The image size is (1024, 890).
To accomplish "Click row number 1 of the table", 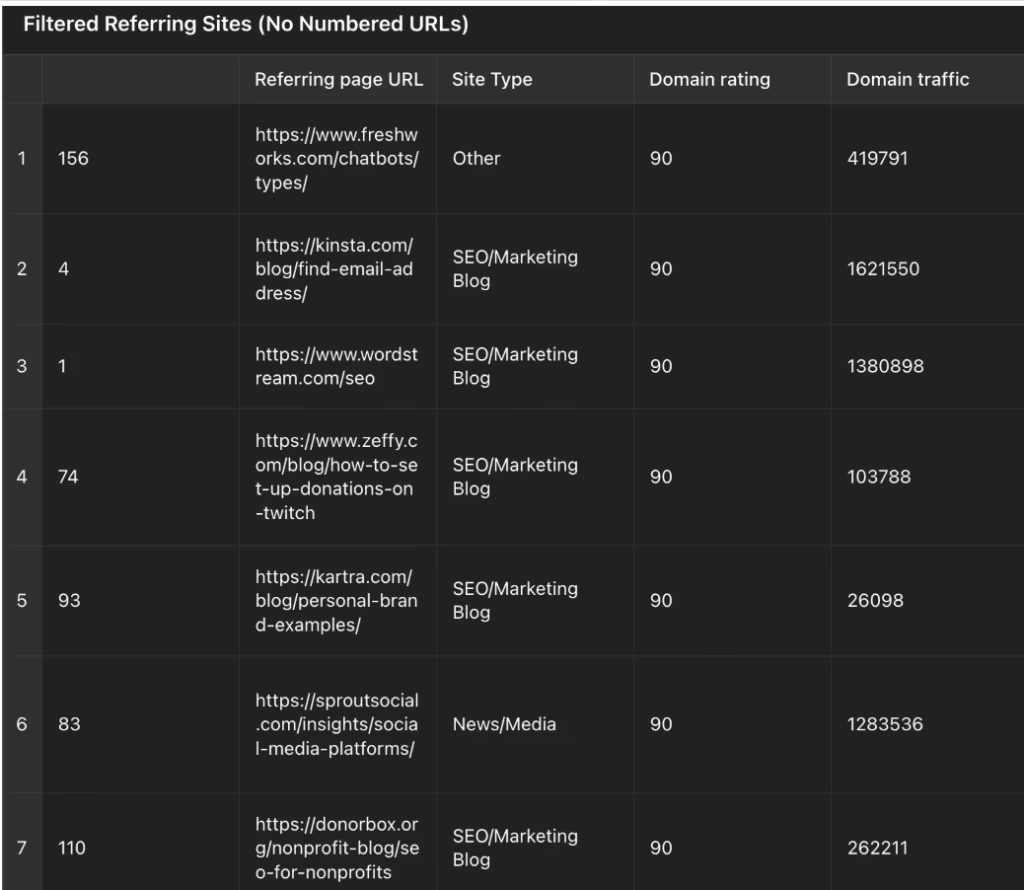I will point(22,158).
